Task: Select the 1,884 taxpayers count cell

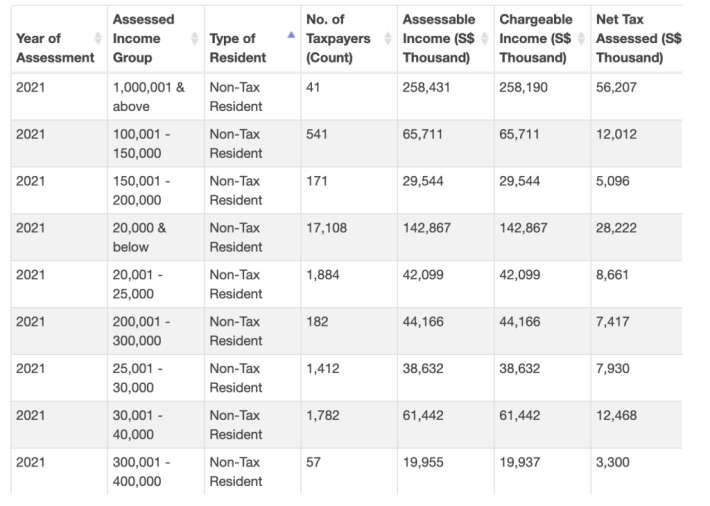Action: 323,275
